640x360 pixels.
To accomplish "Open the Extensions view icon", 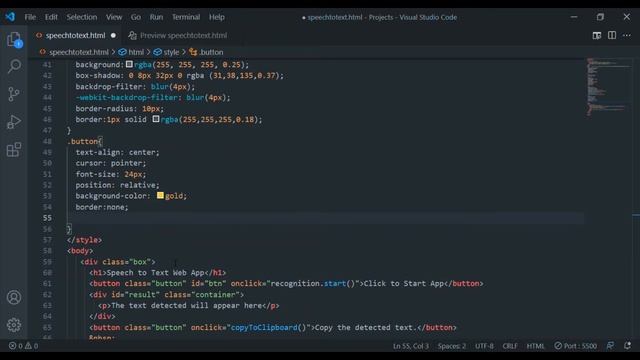I will [x=14, y=149].
